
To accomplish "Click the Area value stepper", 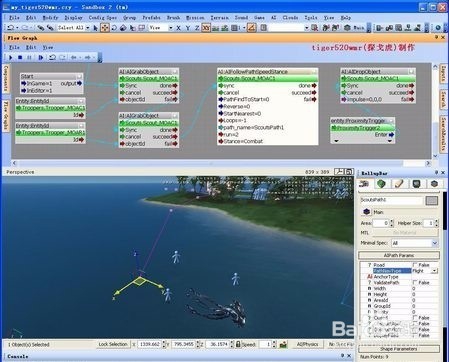I will click(392, 223).
